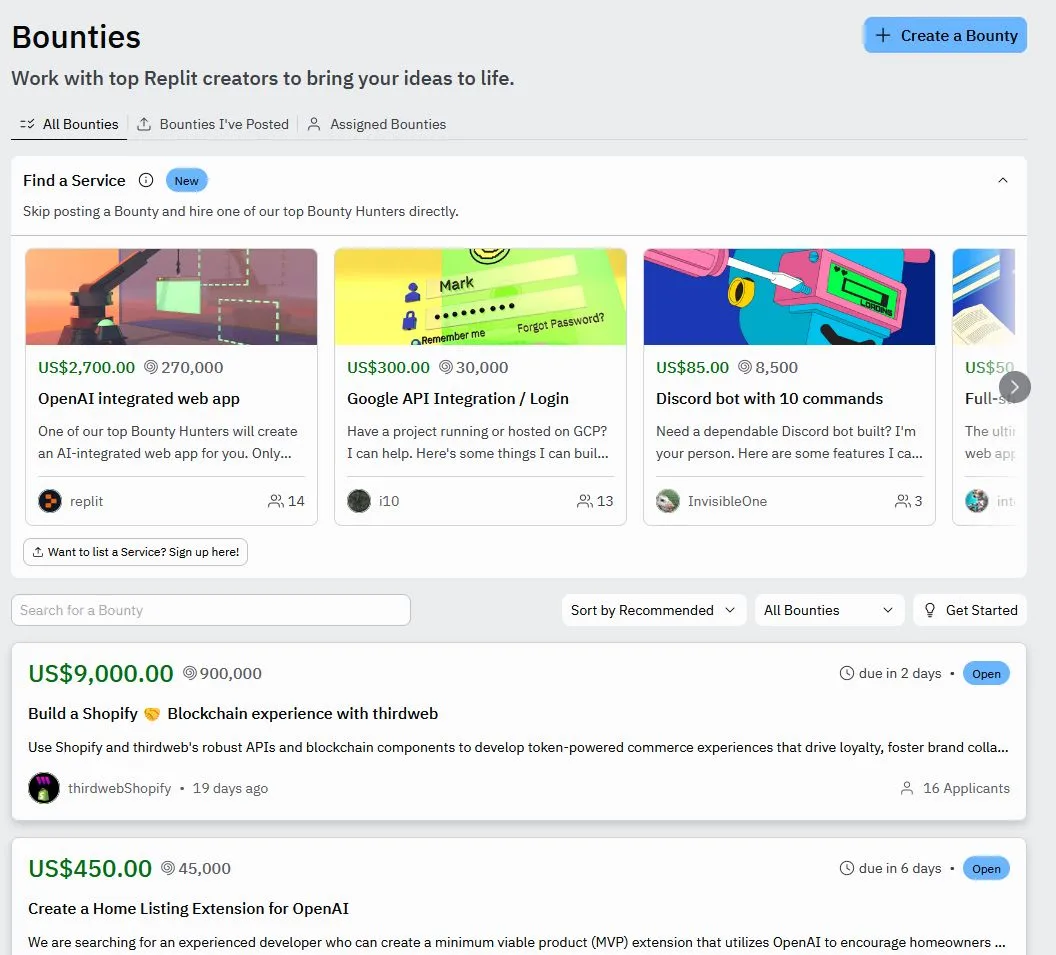
Task: Click the person icon on Assigned Bounties tab
Action: point(314,124)
